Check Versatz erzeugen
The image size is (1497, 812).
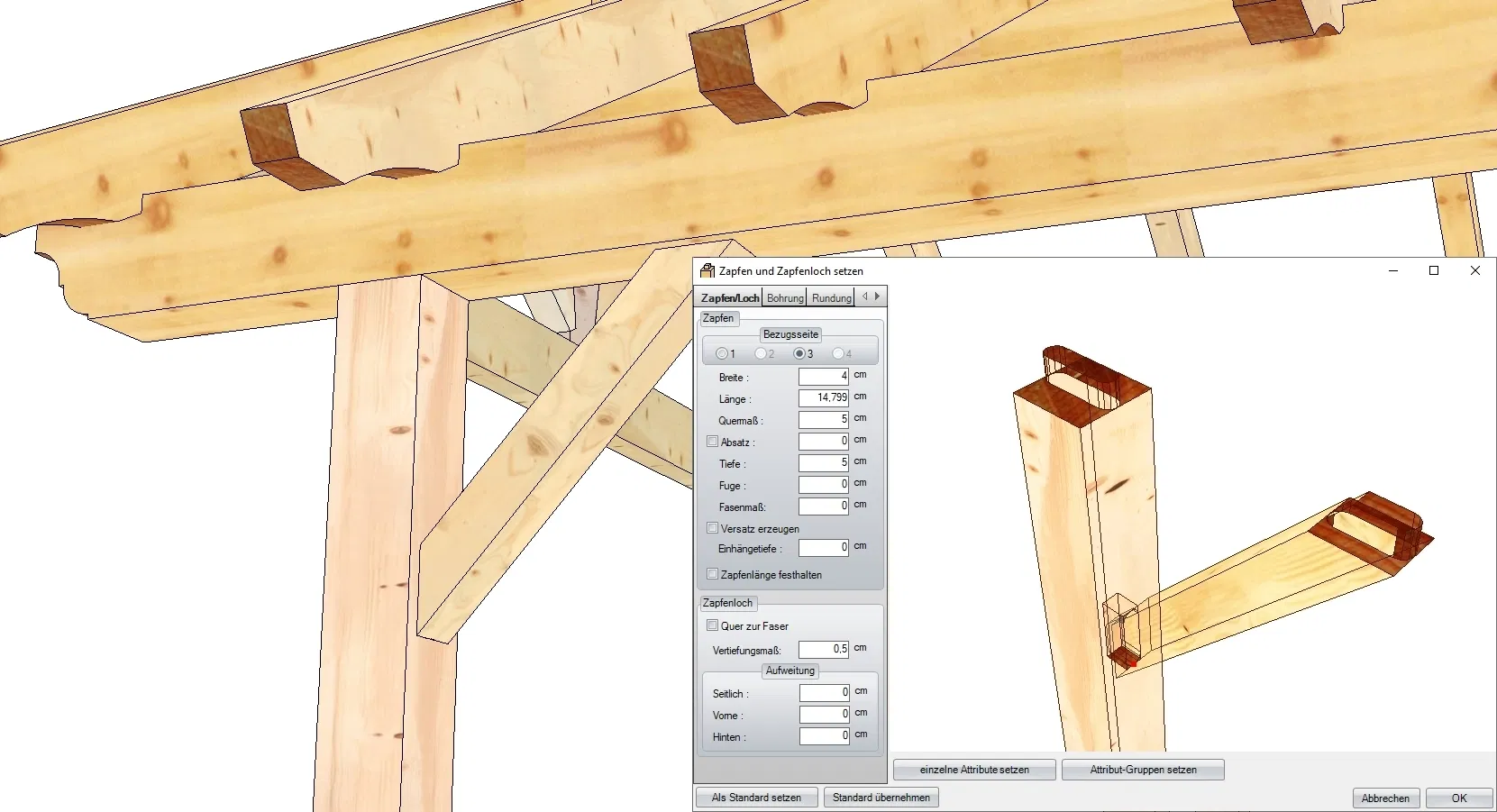coord(713,528)
